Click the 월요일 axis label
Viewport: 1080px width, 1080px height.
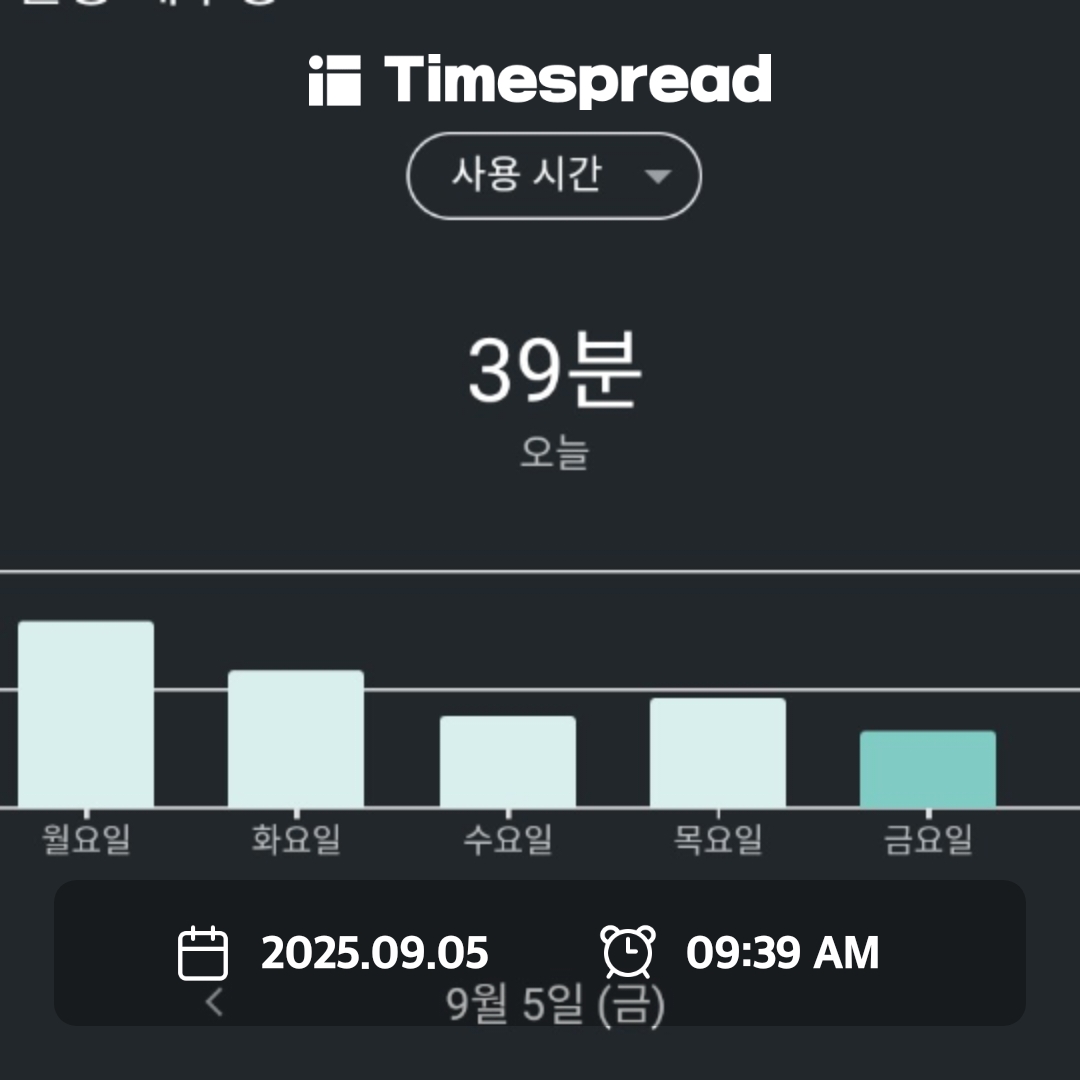pos(86,839)
